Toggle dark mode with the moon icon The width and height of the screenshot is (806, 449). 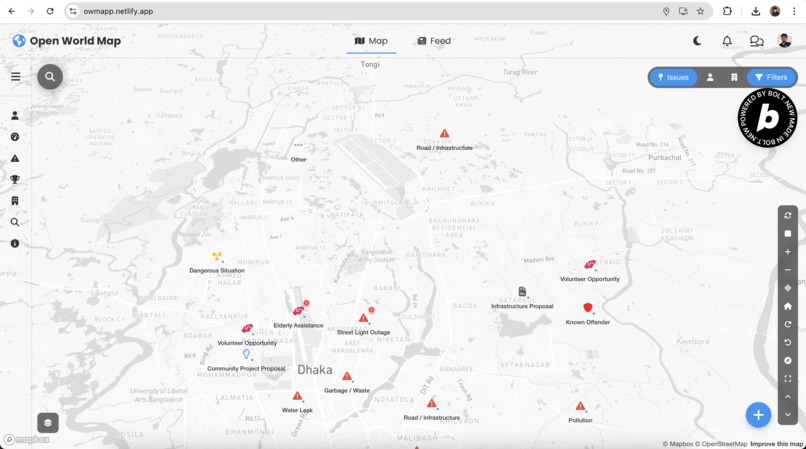click(x=697, y=41)
